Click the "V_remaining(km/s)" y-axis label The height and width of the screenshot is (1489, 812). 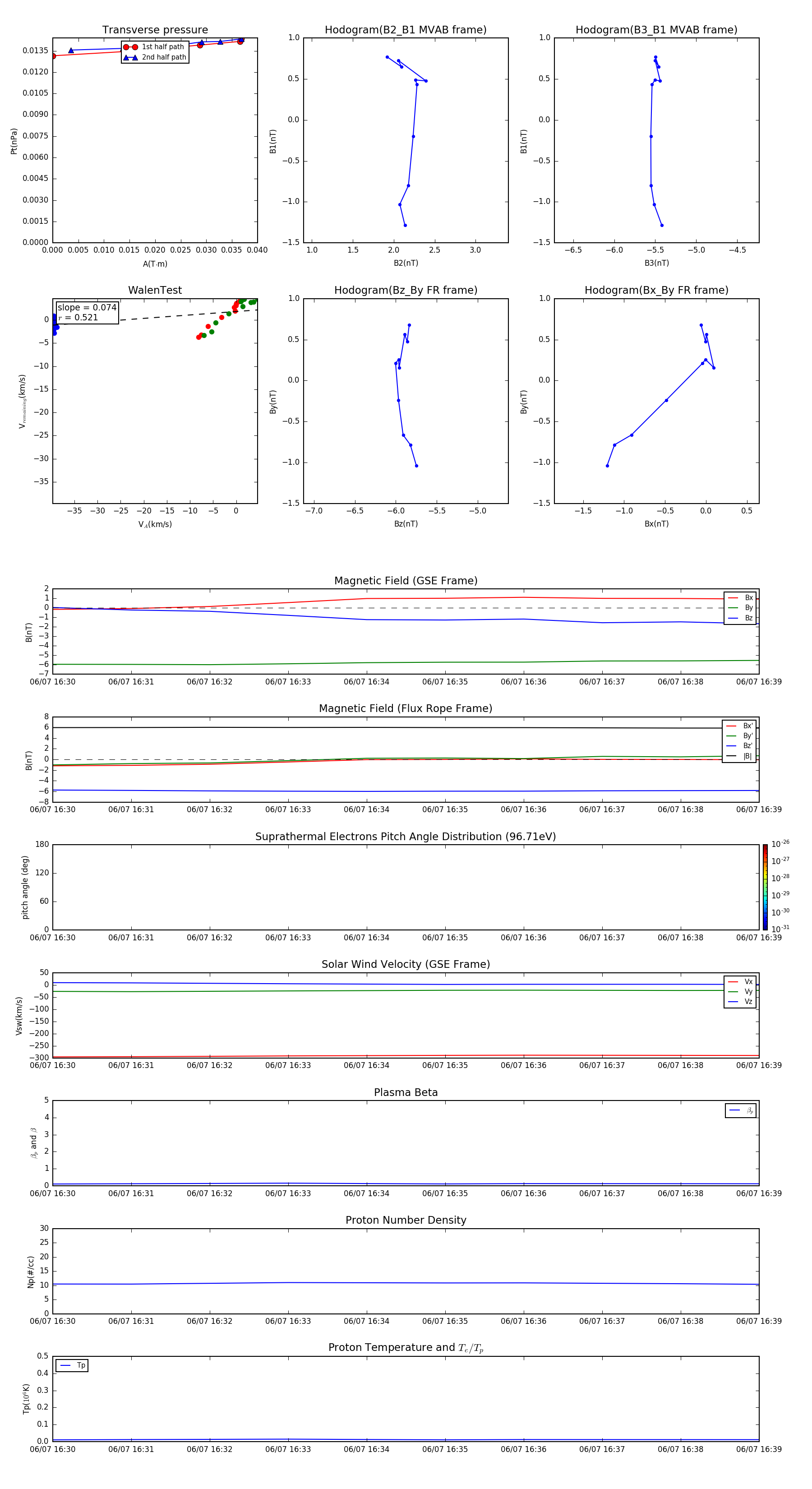pos(23,401)
